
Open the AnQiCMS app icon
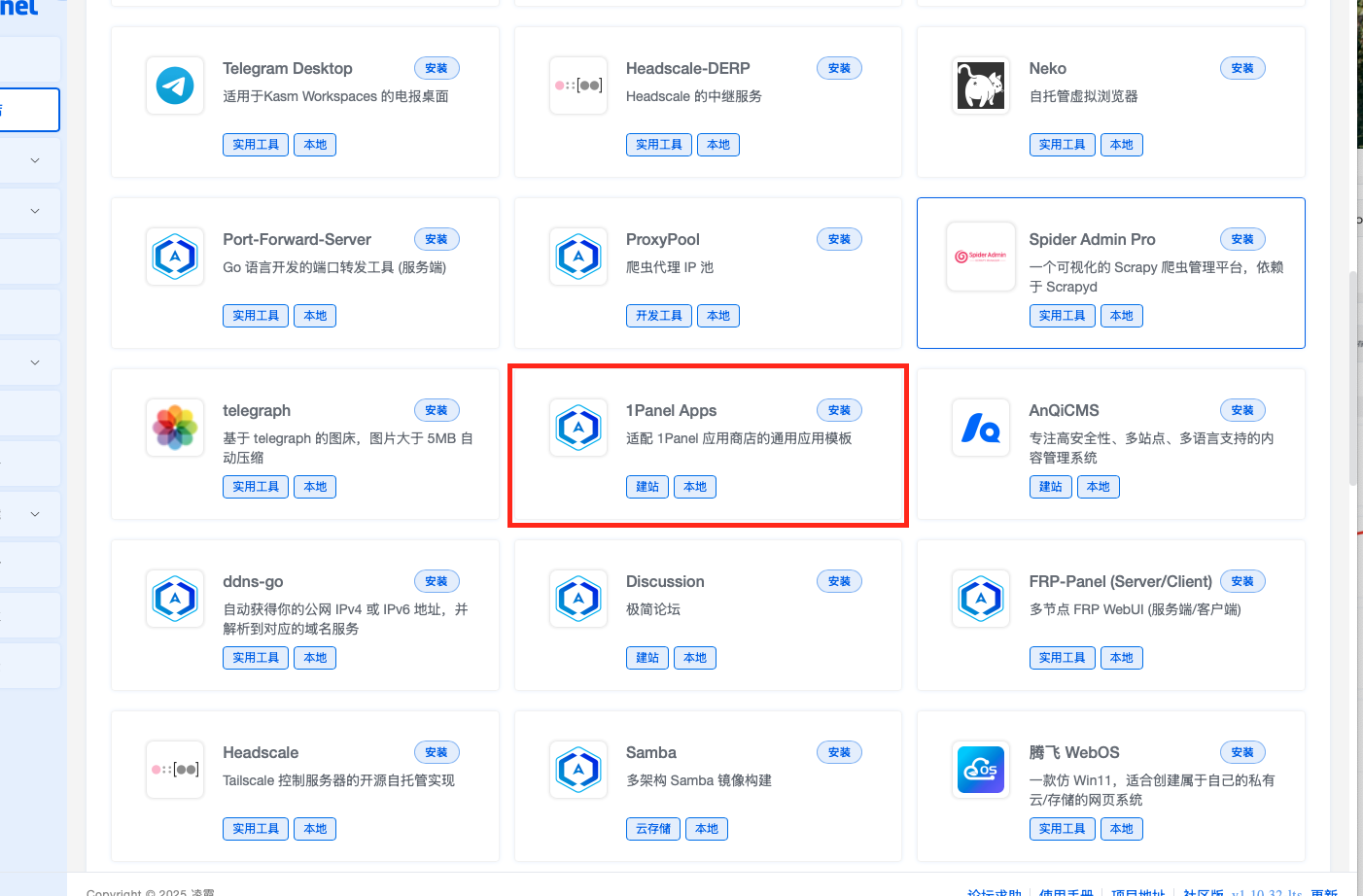(980, 428)
